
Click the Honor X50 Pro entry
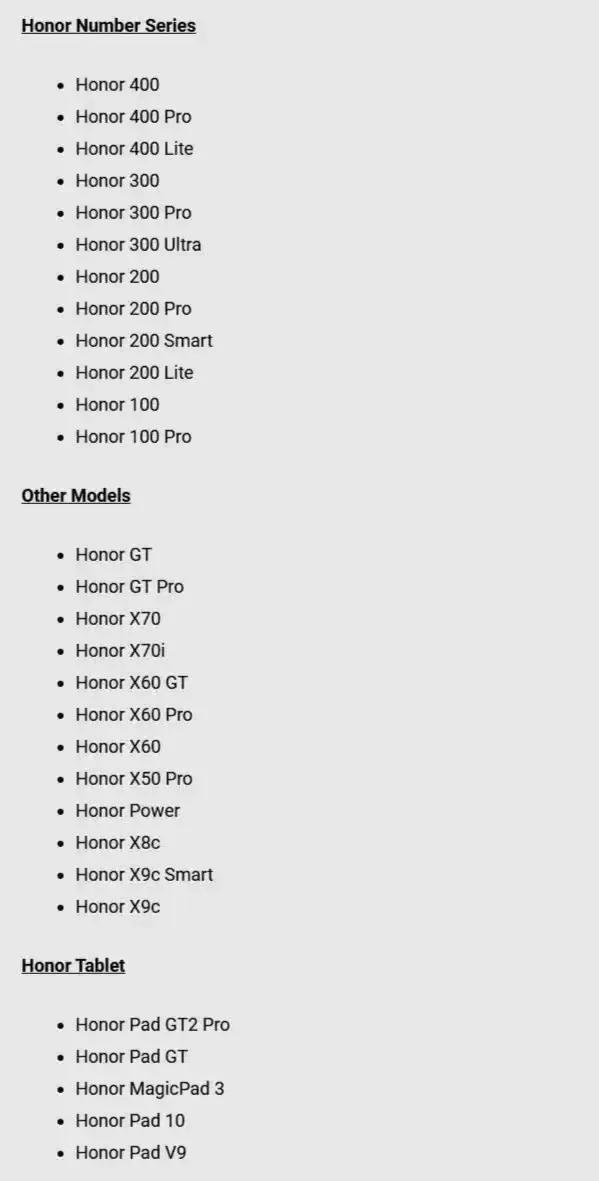133,779
